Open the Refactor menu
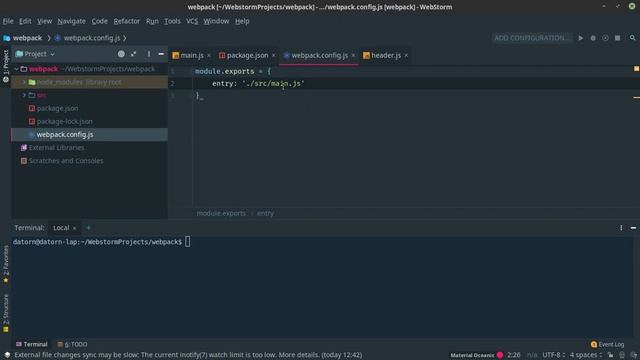 click(127, 21)
